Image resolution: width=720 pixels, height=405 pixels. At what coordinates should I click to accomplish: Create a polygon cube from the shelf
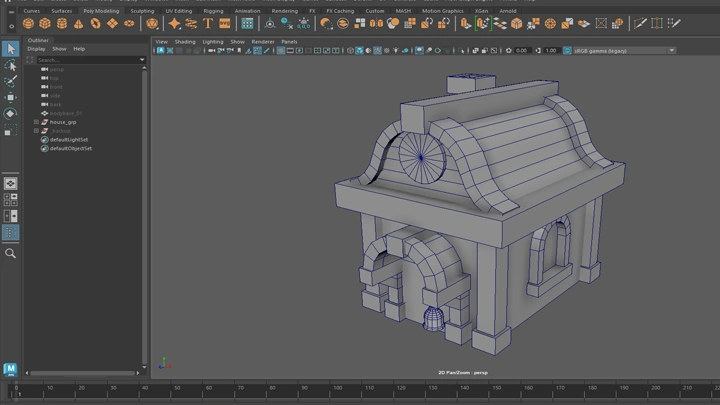pos(45,23)
